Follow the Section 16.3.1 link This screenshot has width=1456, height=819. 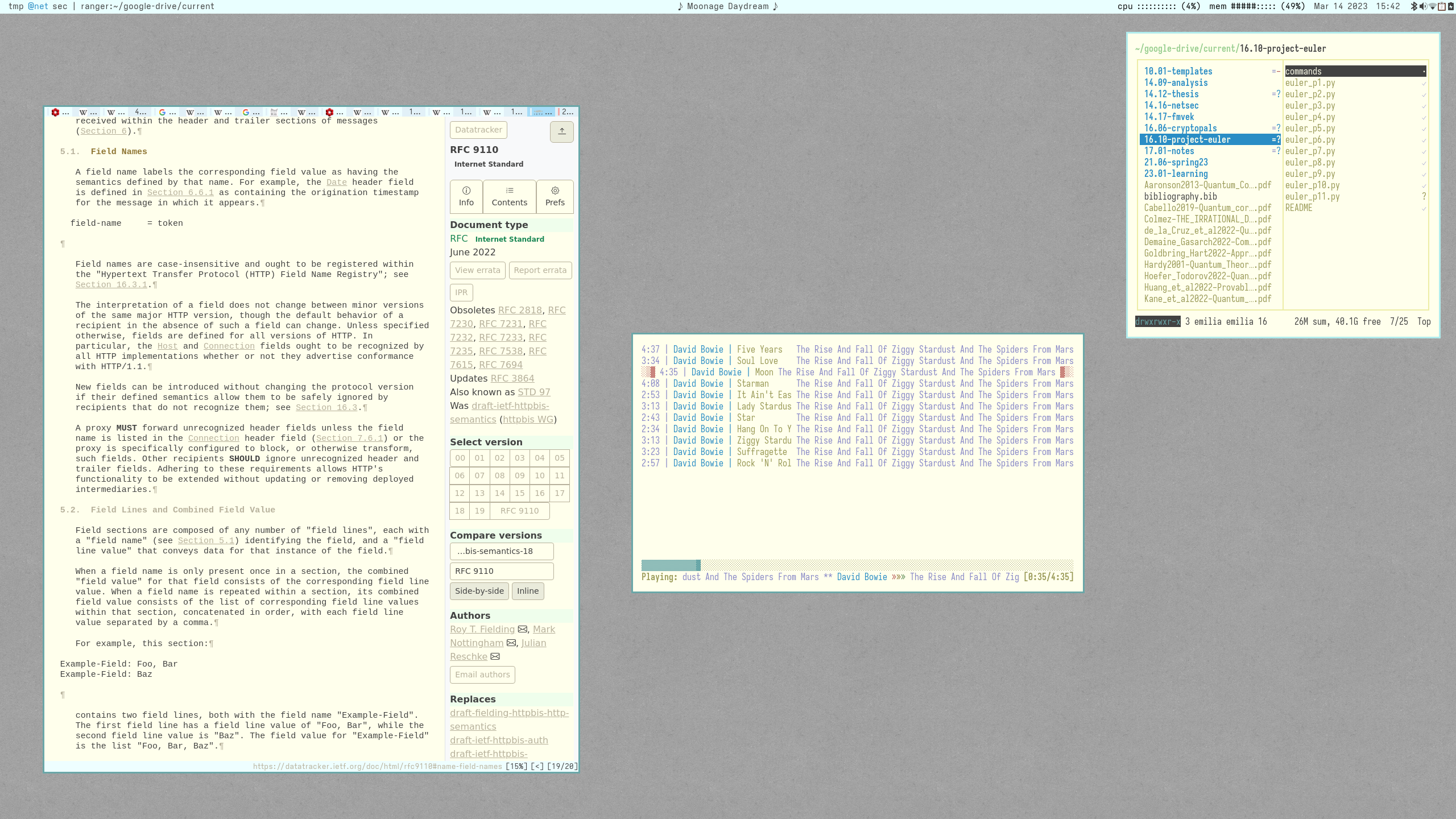pos(111,284)
